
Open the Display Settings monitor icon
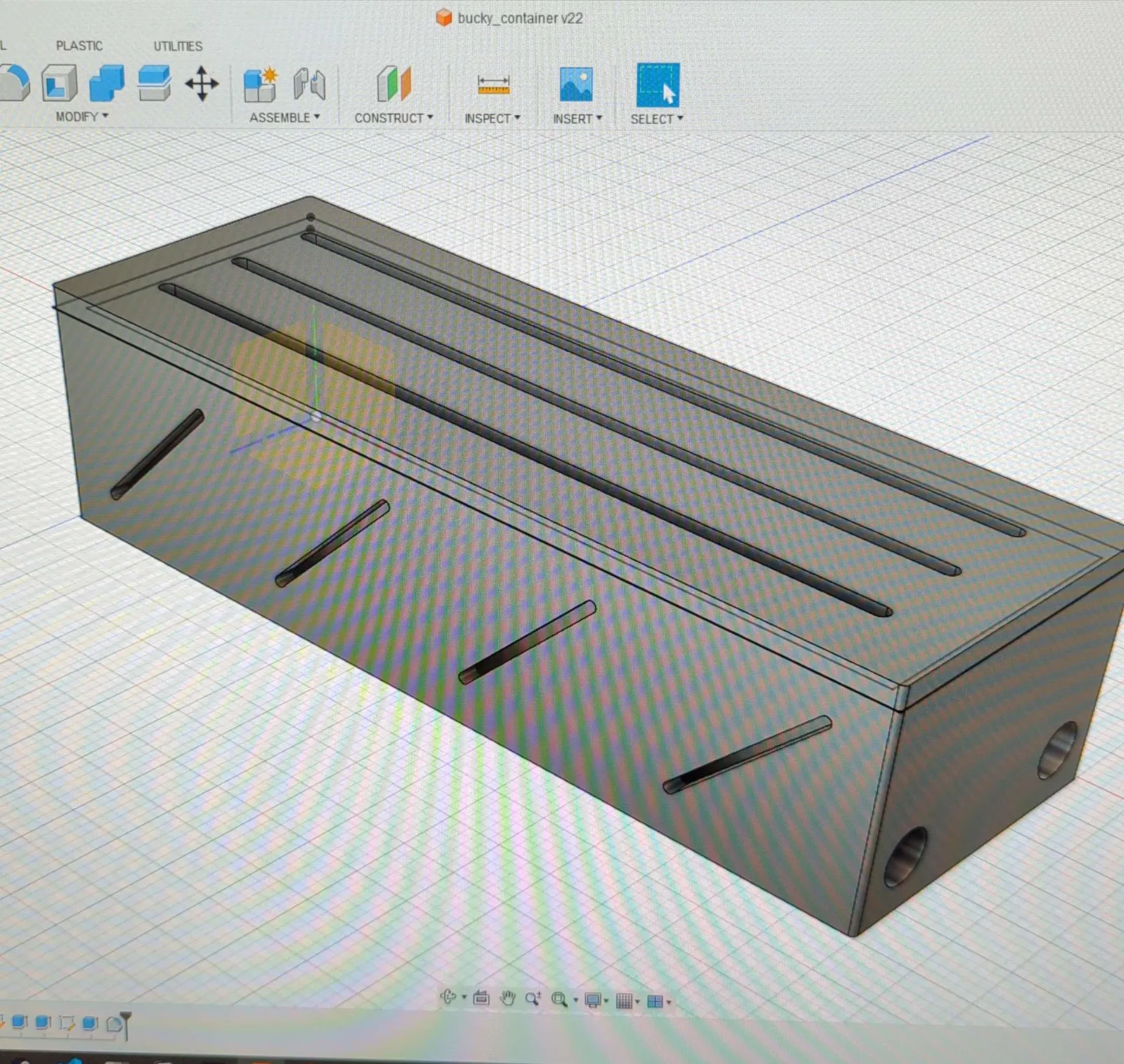pyautogui.click(x=593, y=1000)
